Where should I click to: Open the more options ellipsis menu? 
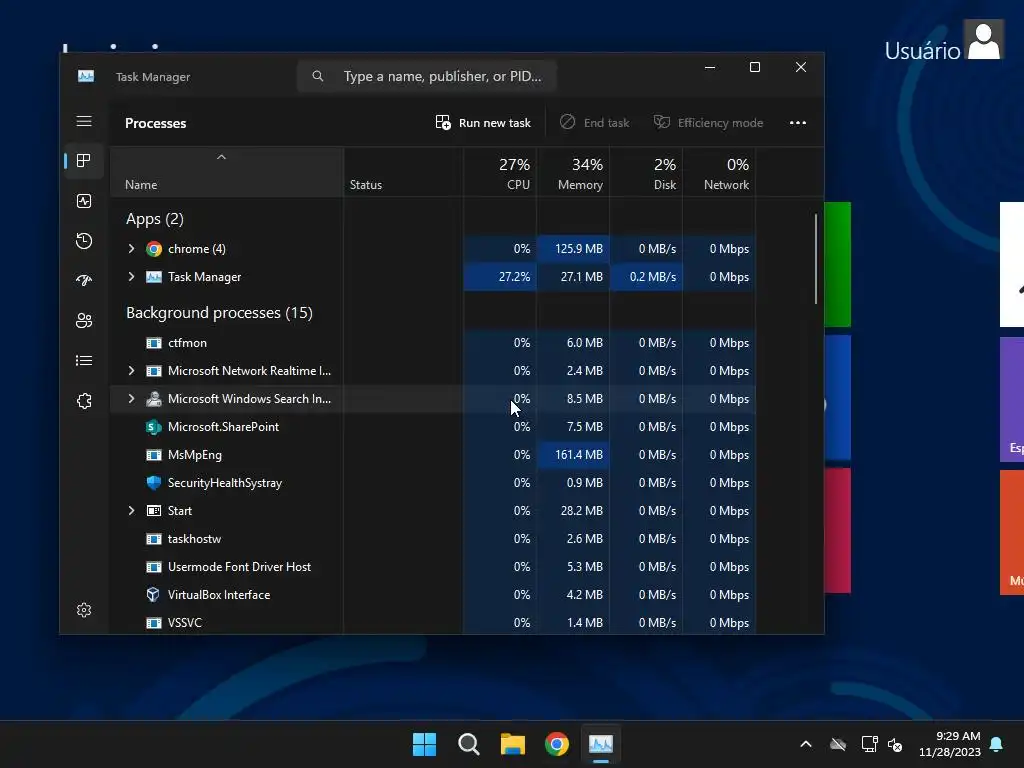pos(797,123)
